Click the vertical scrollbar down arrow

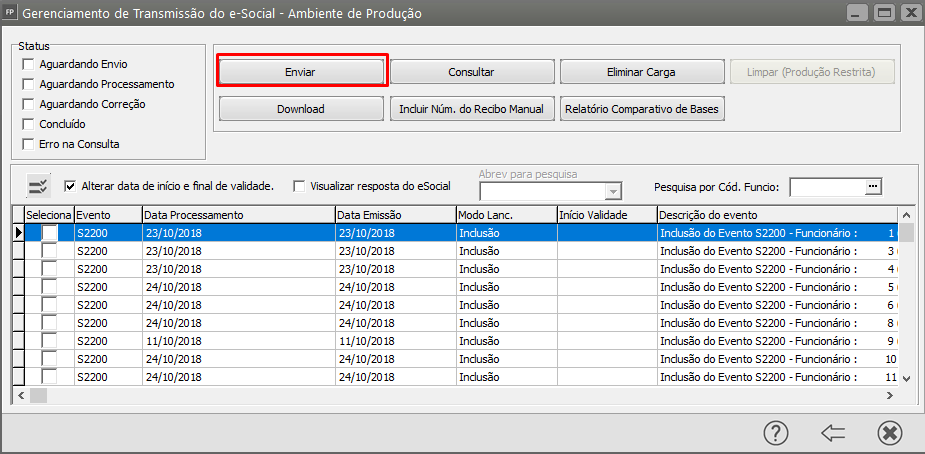coord(906,378)
